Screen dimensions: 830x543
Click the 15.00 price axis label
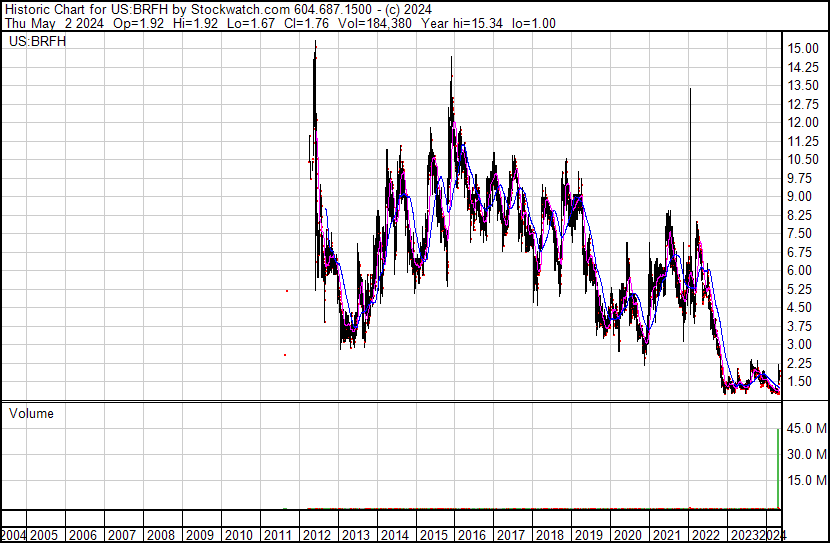coord(804,48)
